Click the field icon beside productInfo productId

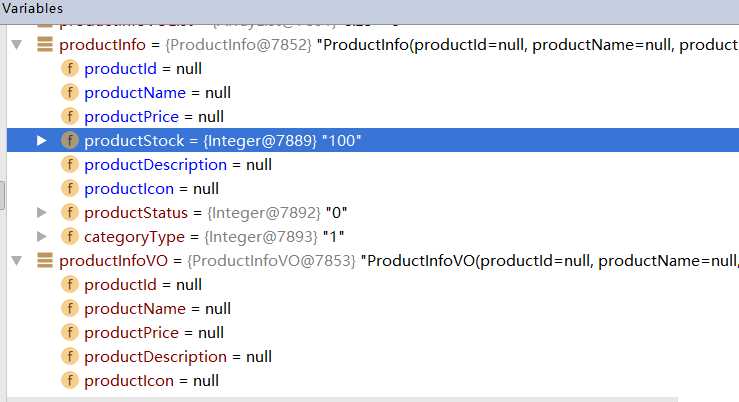tap(70, 68)
